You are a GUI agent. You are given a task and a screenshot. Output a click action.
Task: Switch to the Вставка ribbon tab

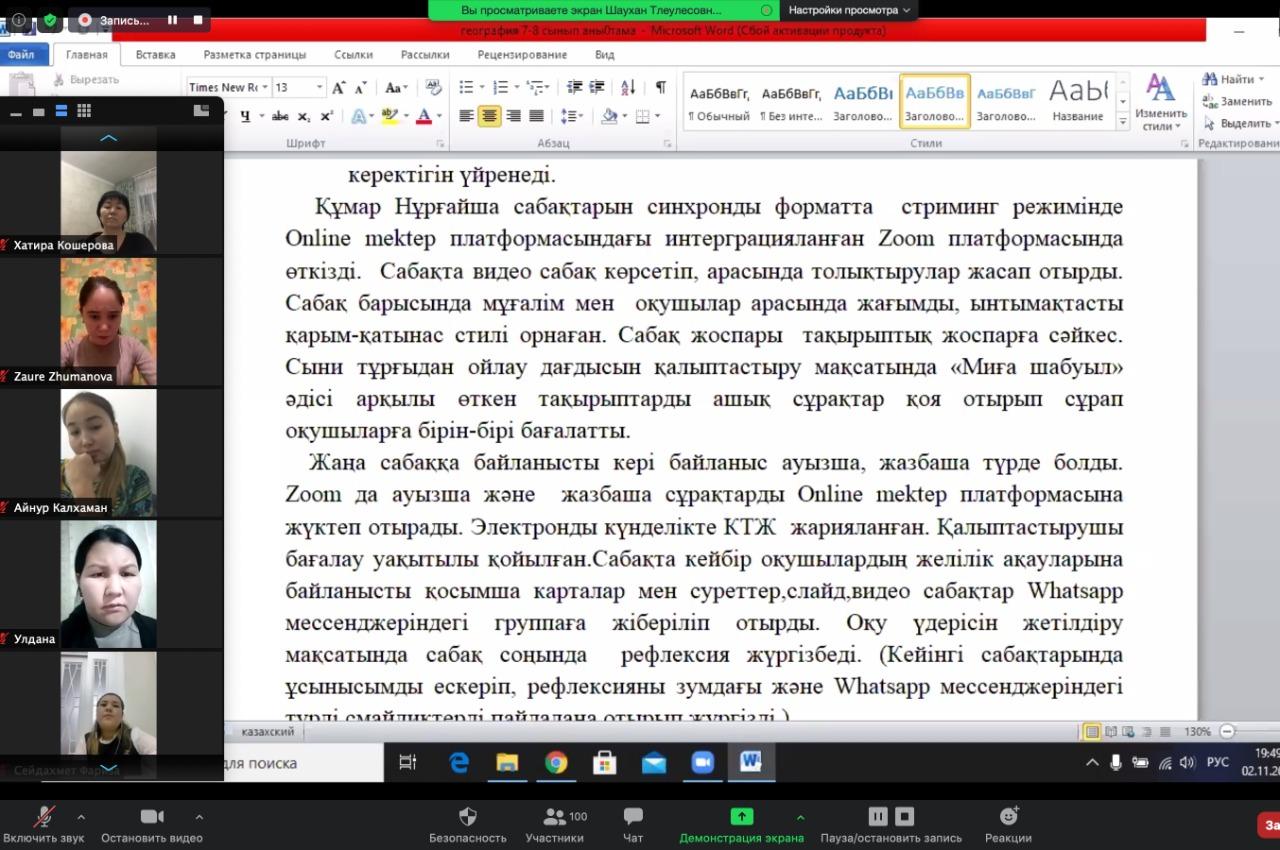[x=155, y=55]
